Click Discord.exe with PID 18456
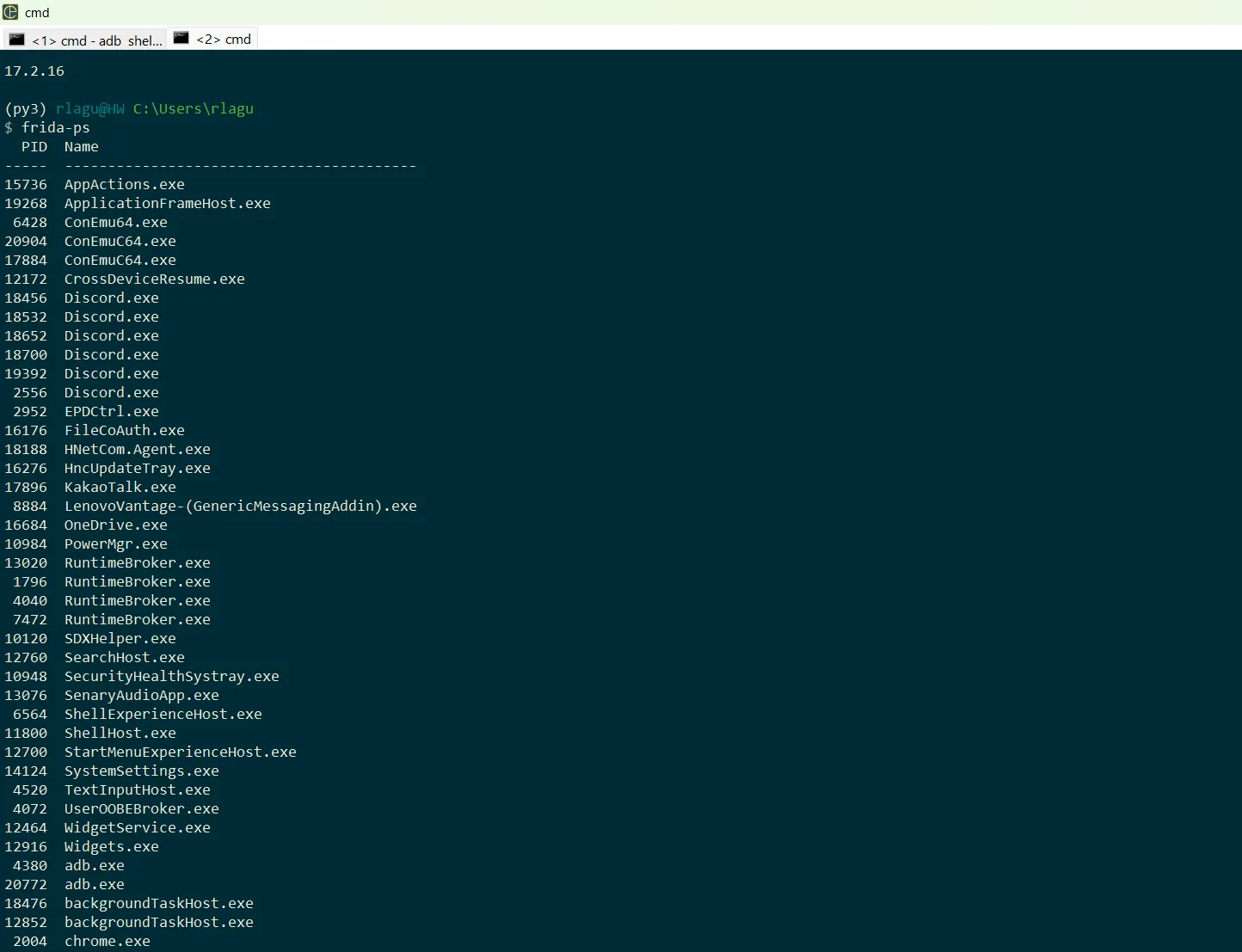 click(x=112, y=298)
